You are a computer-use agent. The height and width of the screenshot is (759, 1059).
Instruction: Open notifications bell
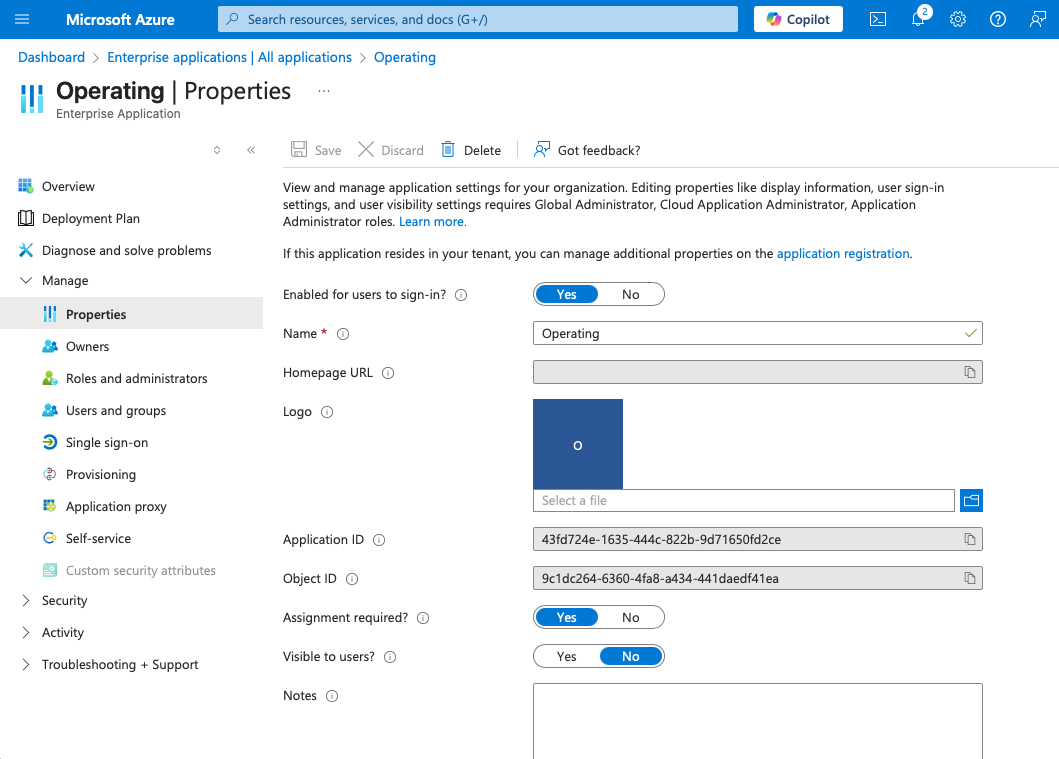click(918, 19)
